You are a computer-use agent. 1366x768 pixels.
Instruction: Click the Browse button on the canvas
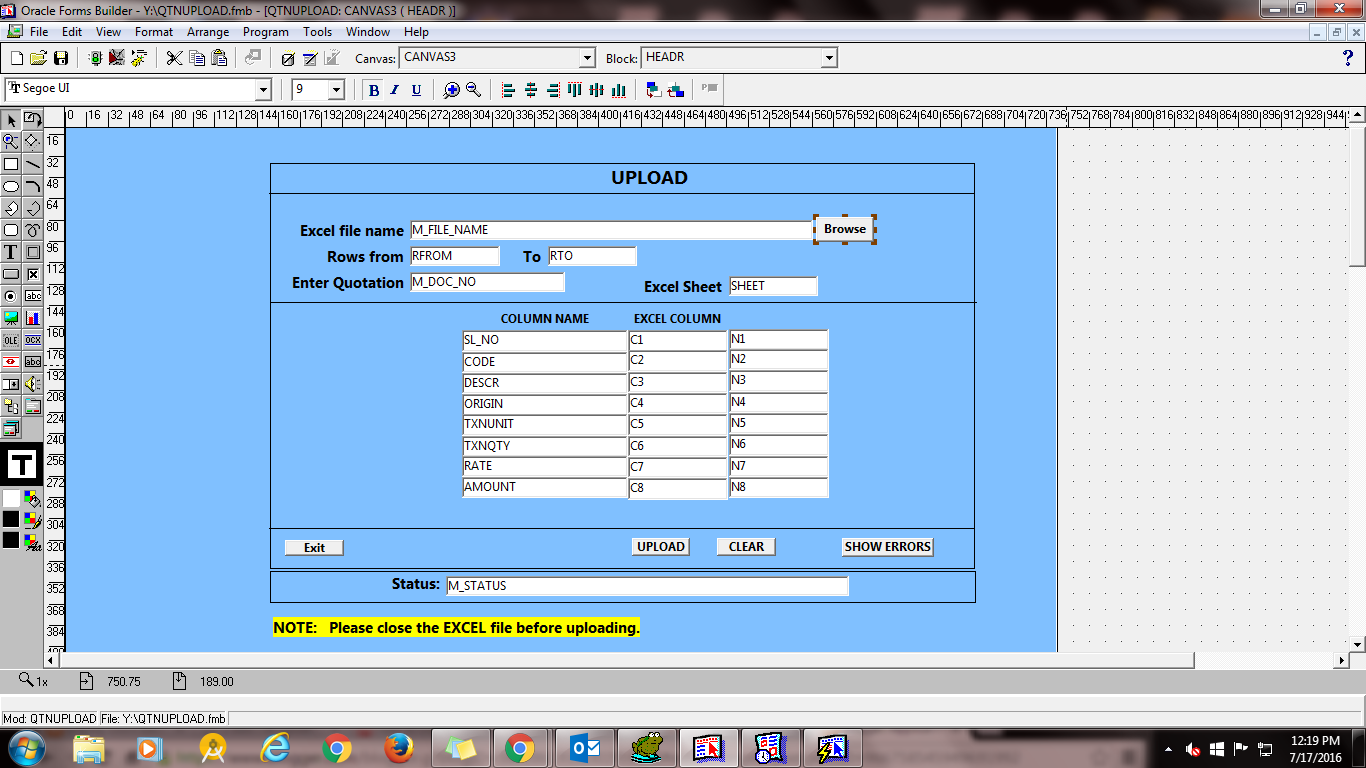tap(845, 229)
